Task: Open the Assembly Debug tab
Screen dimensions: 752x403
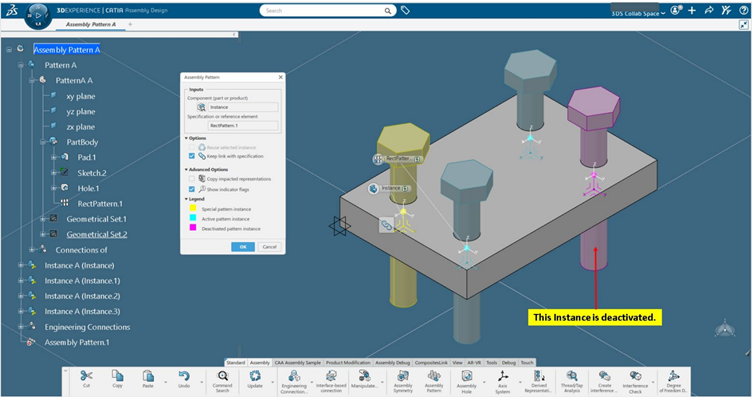Action: [392, 362]
